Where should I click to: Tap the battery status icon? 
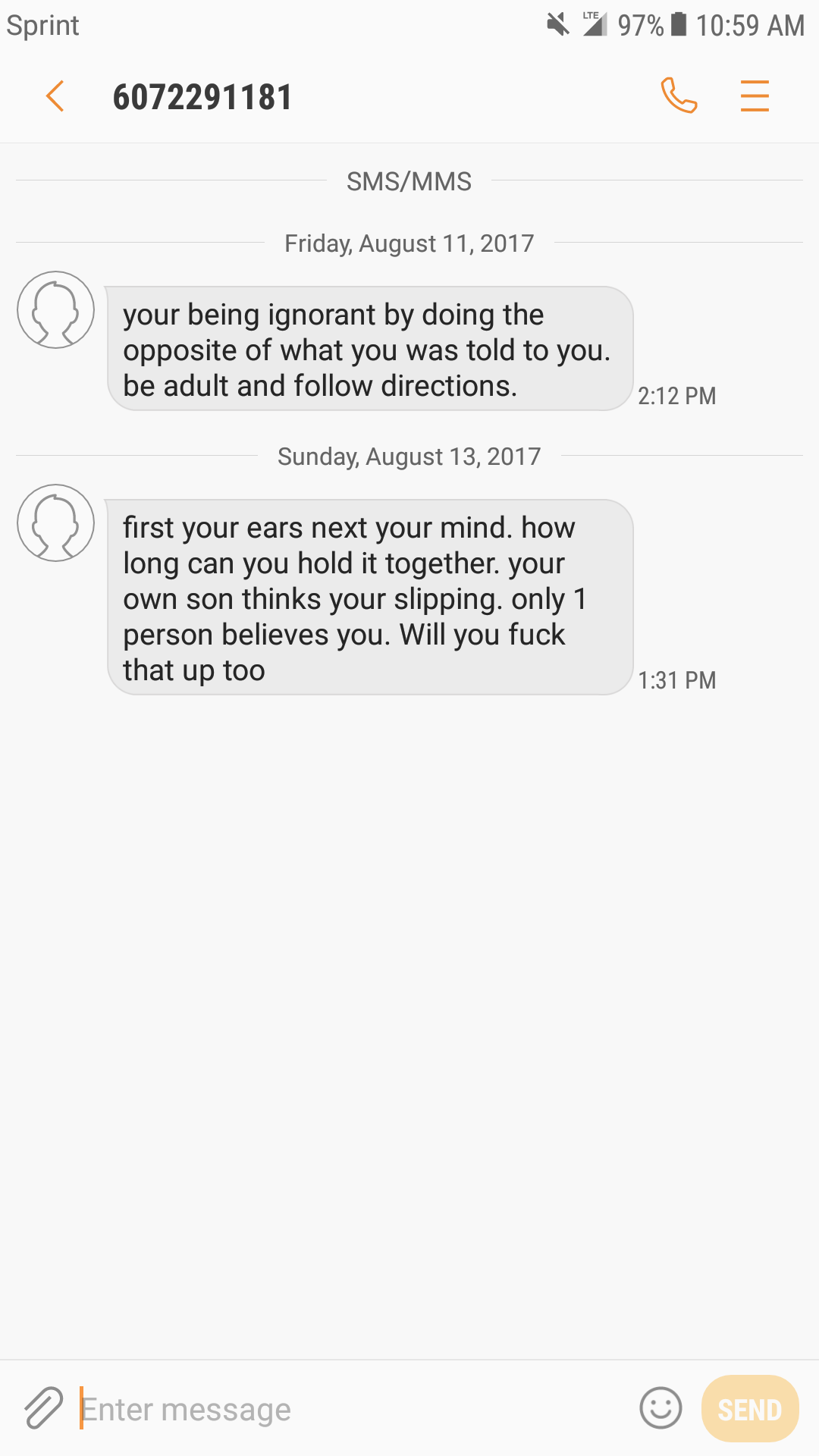click(x=679, y=24)
